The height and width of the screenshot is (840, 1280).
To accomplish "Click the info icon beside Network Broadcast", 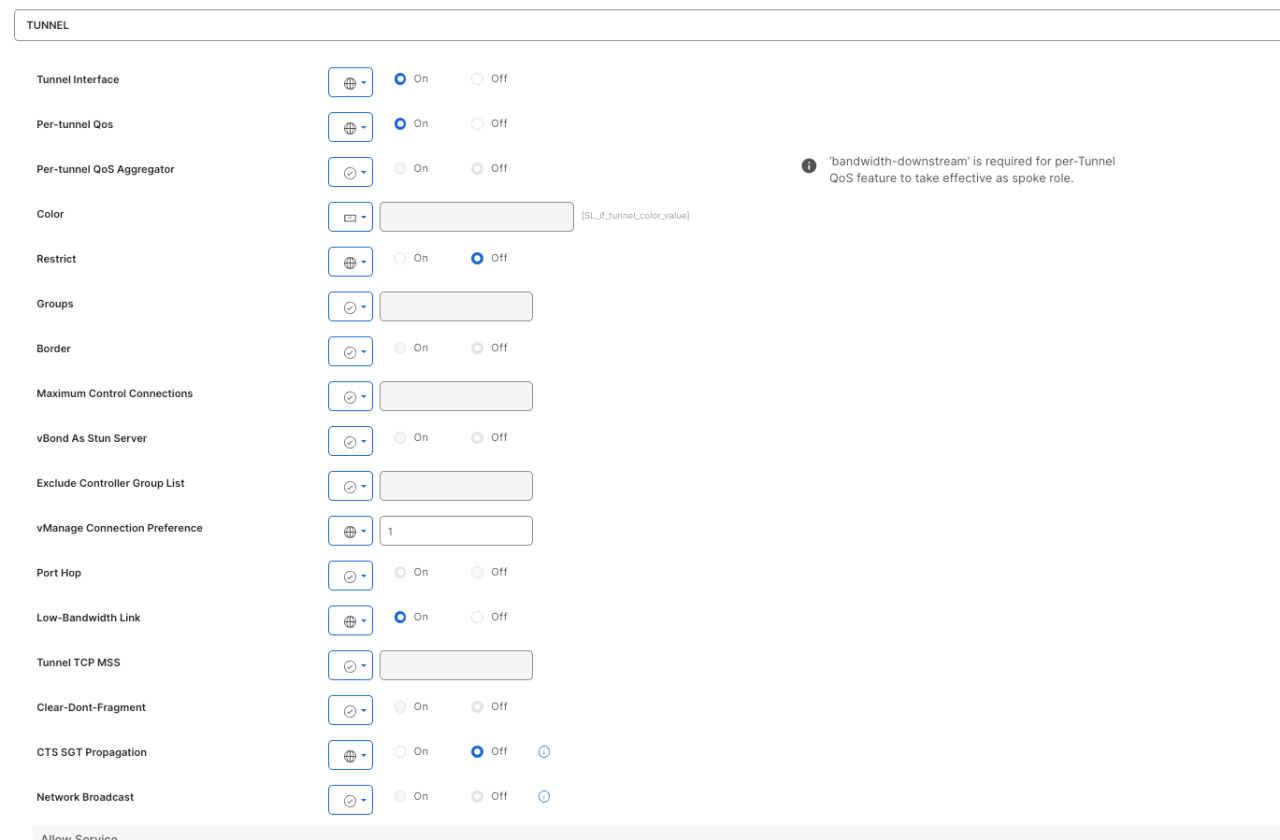I will coord(544,797).
